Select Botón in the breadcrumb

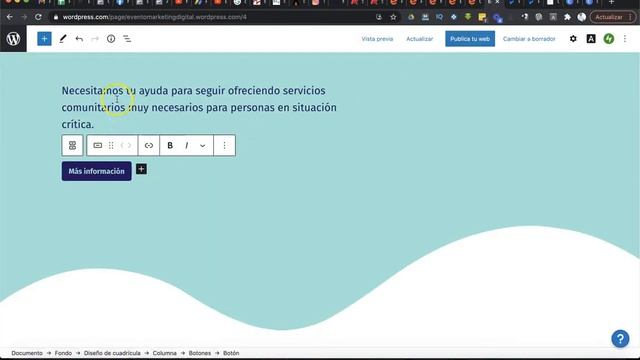[x=231, y=353]
